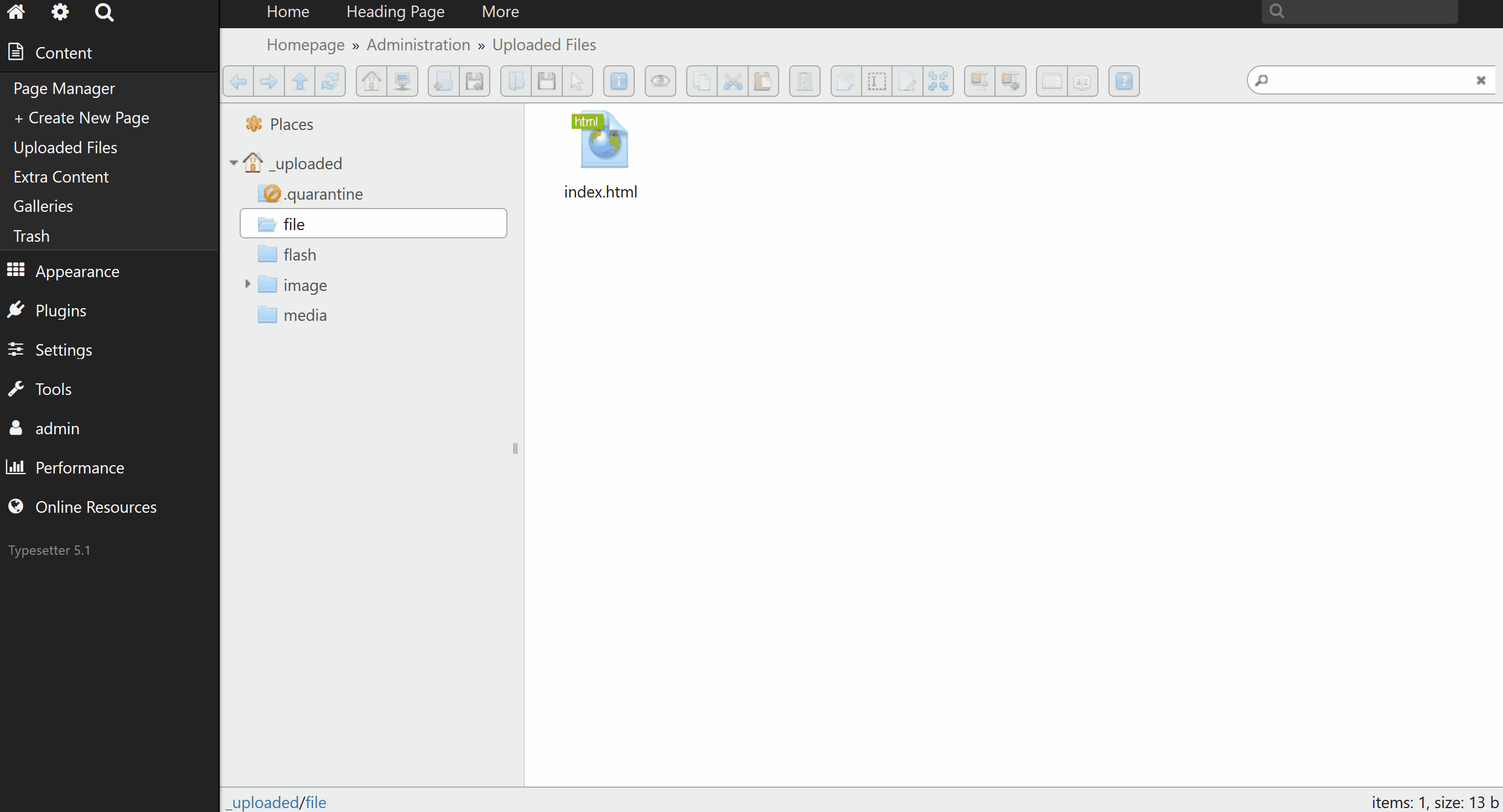Image resolution: width=1503 pixels, height=812 pixels.
Task: Click the Open toolbar icon
Action: pos(516,81)
